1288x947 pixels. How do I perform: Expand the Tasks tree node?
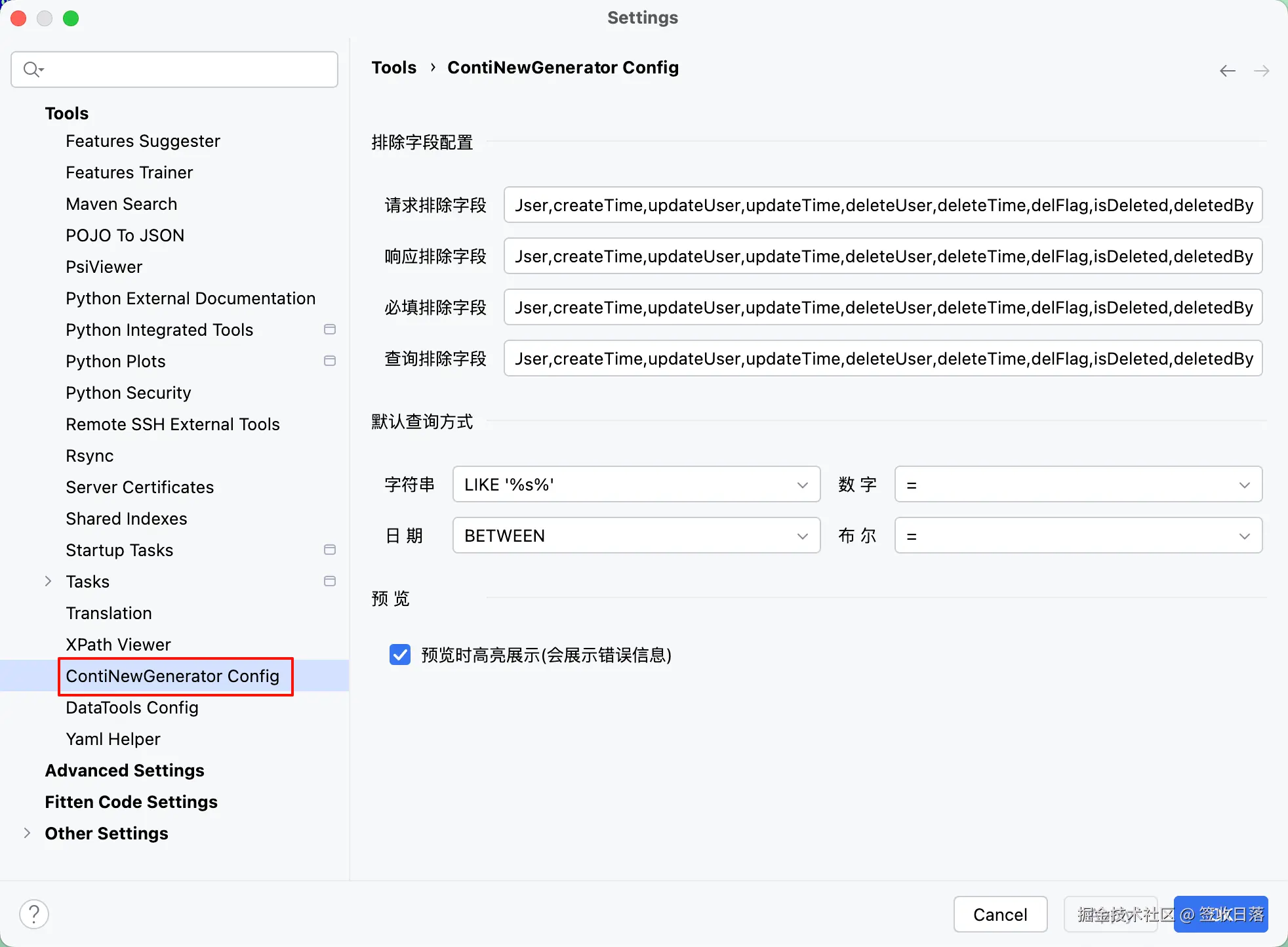[48, 581]
